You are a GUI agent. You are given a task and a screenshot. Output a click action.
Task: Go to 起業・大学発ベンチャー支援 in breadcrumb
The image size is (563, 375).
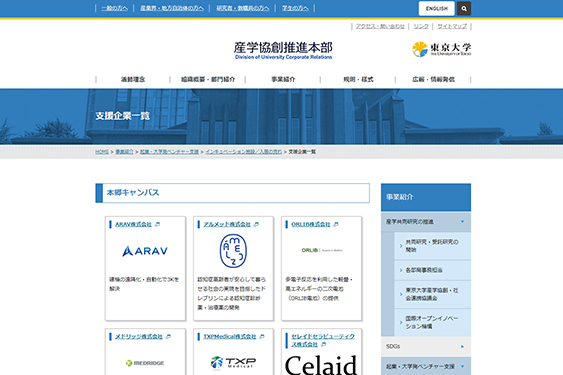(x=169, y=152)
